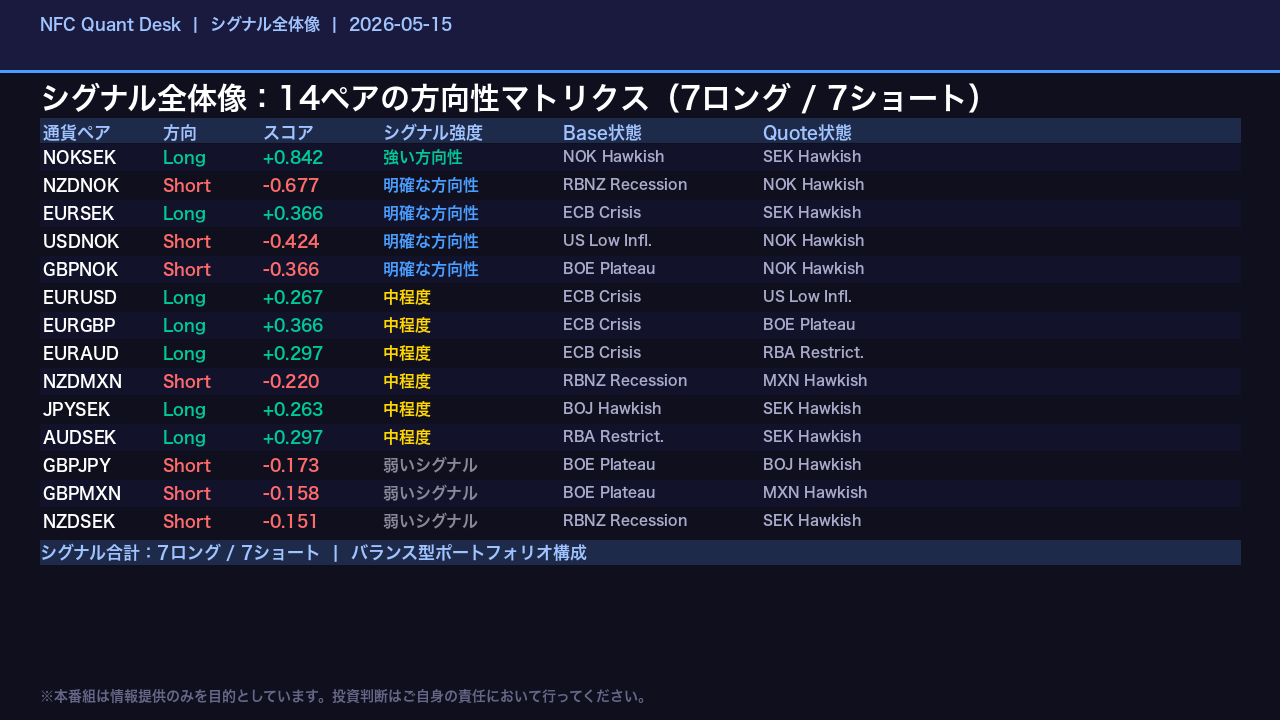
Task: Click the シグナル合計 summary line
Action: pos(640,553)
